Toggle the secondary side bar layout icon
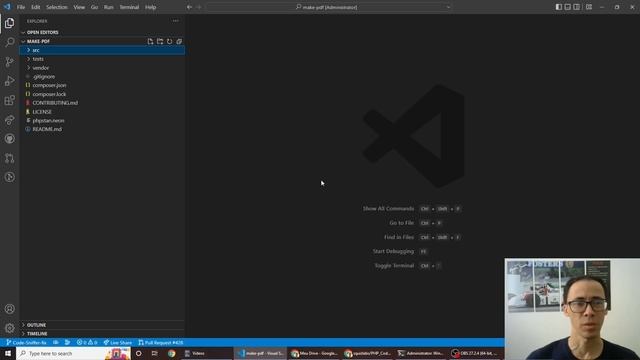This screenshot has height=360, width=640. (x=577, y=7)
